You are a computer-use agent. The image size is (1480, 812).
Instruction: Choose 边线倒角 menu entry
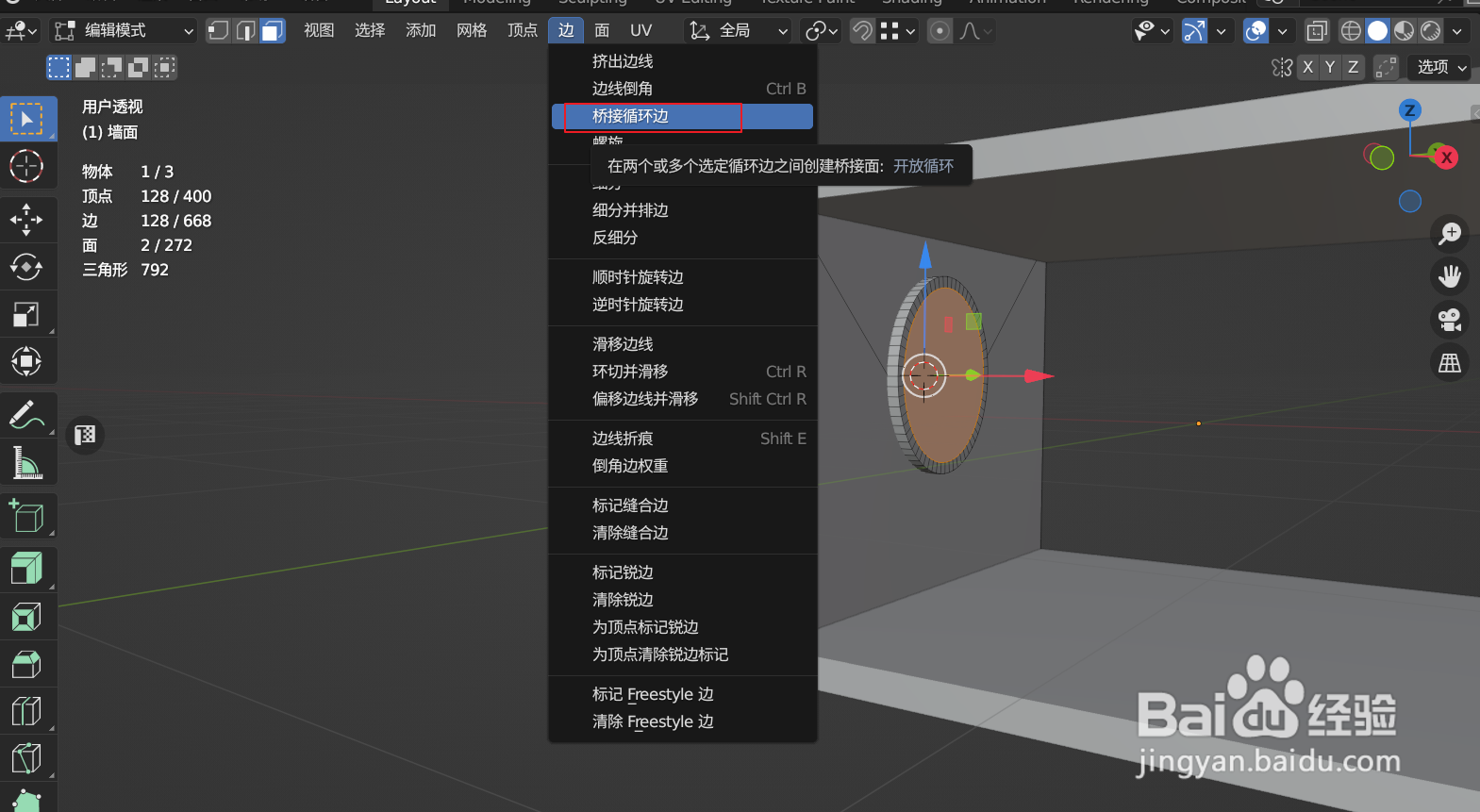pos(682,89)
